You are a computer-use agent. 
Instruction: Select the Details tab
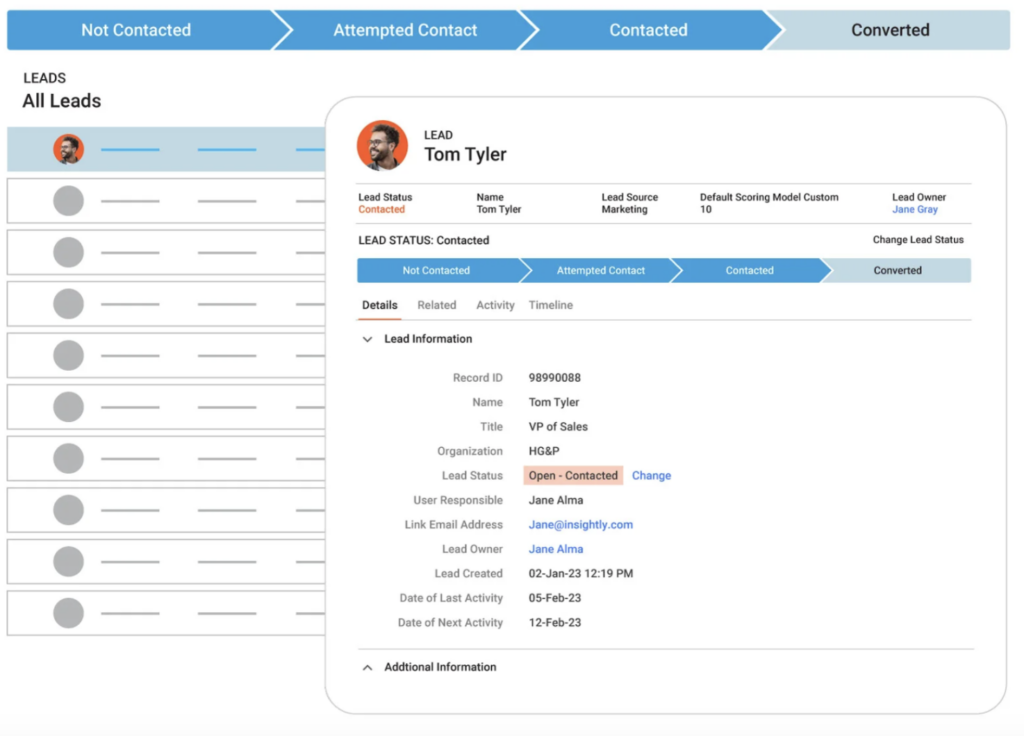(x=379, y=305)
